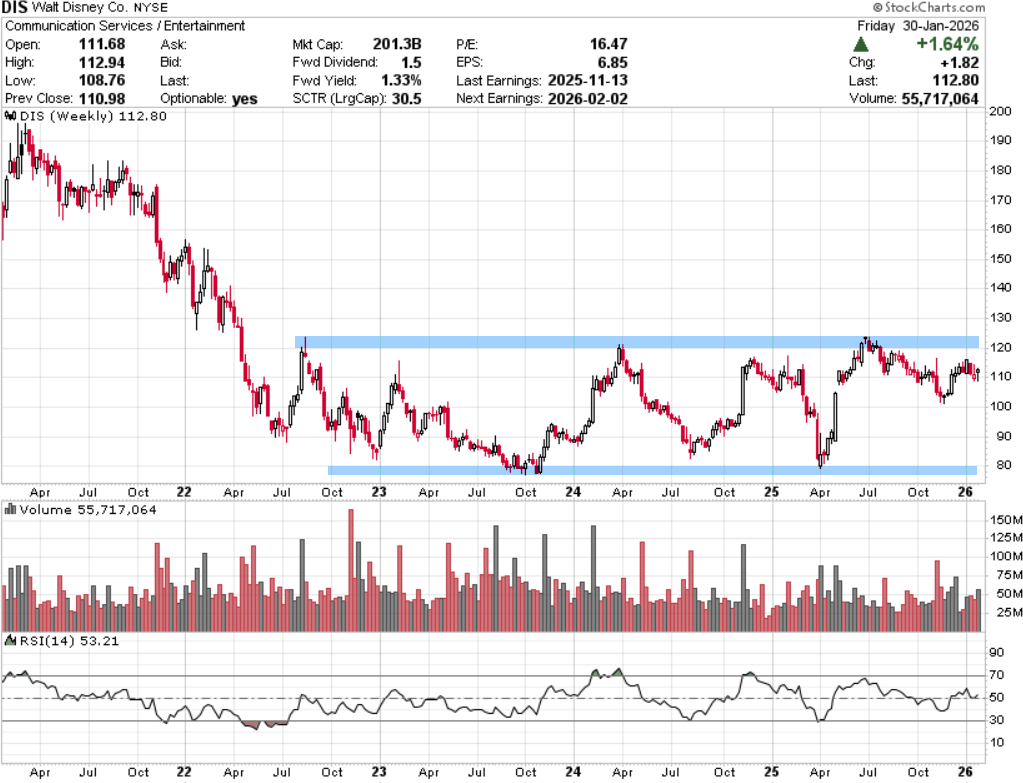
Task: Click the green up-triangle next to +1.64%
Action: point(861,44)
